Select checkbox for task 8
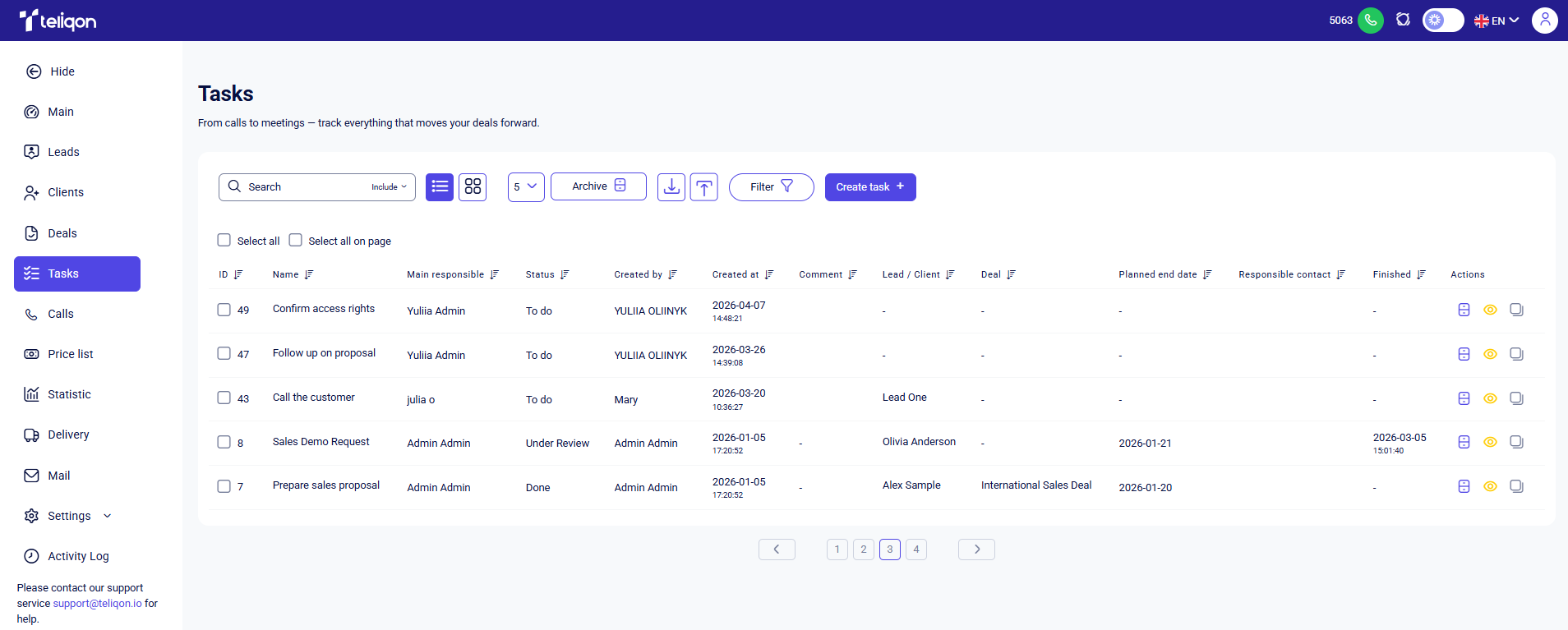Image resolution: width=1568 pixels, height=630 pixels. tap(224, 442)
